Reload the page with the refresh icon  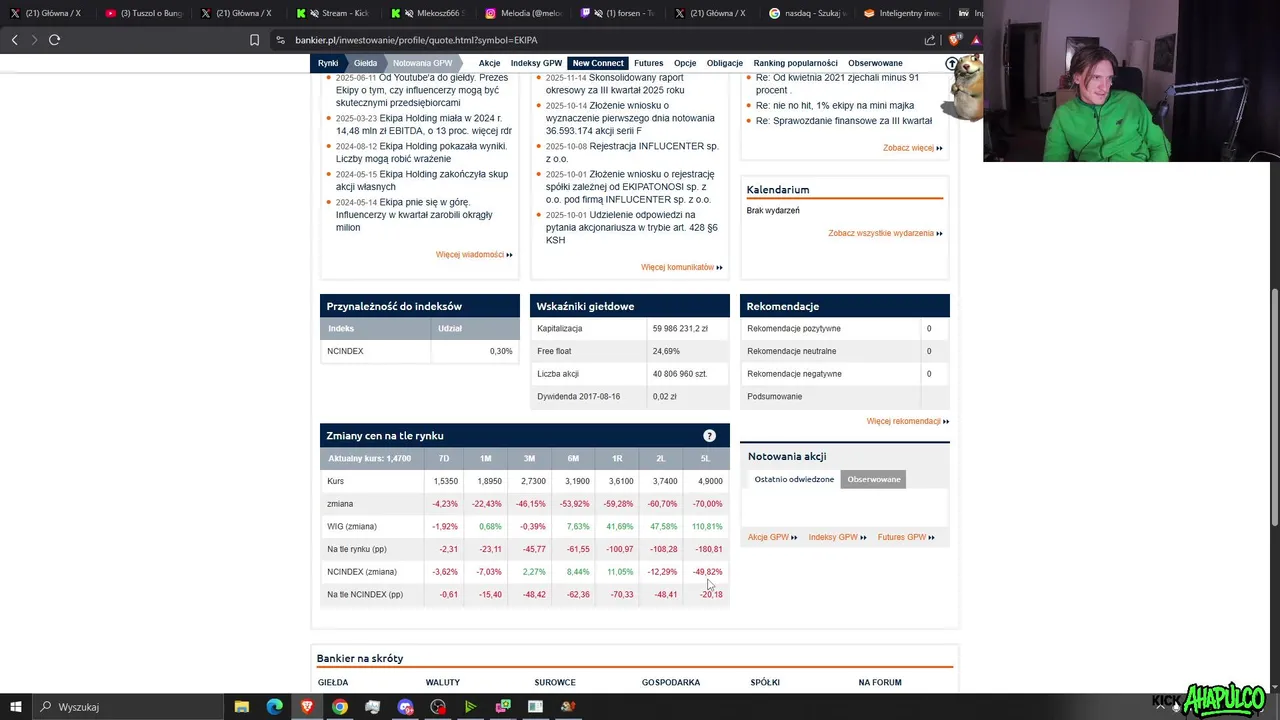coord(54,40)
